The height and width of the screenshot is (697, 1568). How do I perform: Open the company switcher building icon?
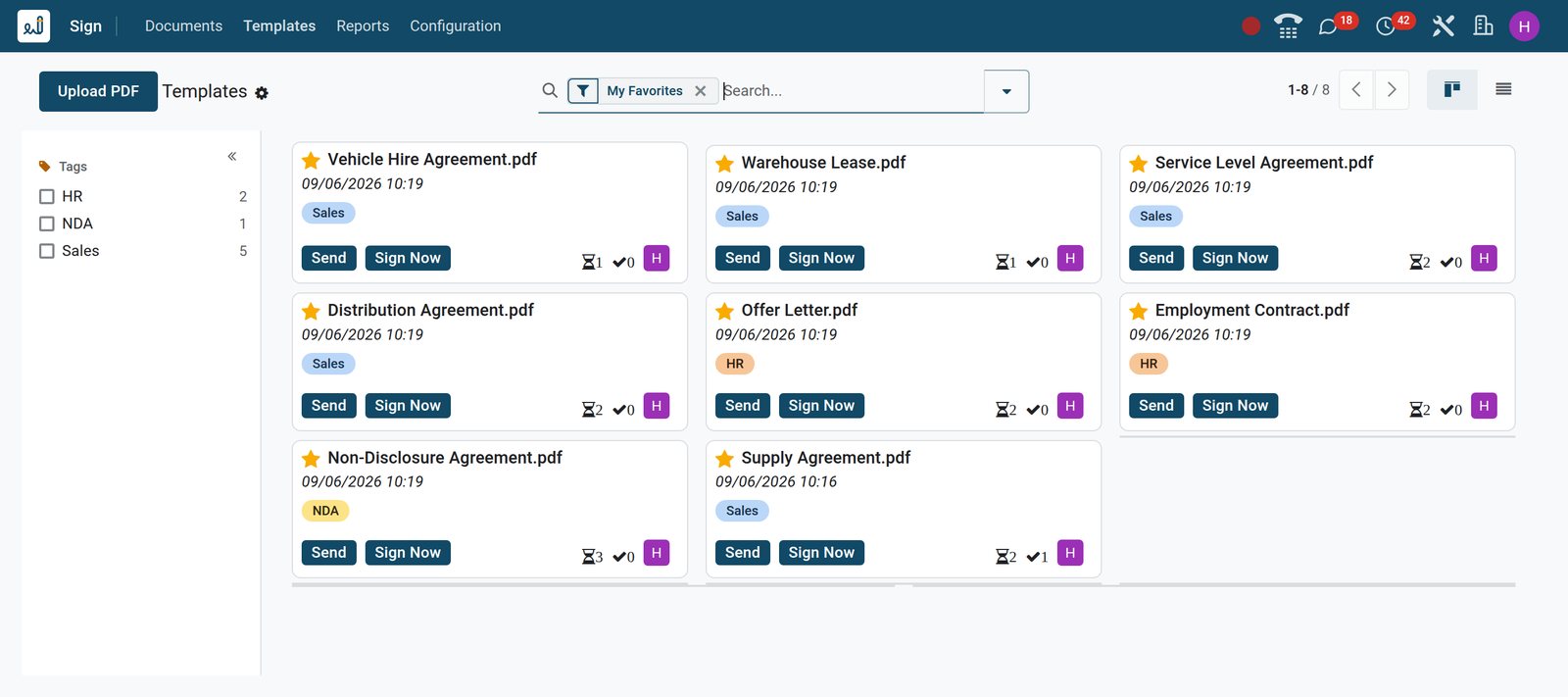pyautogui.click(x=1484, y=26)
